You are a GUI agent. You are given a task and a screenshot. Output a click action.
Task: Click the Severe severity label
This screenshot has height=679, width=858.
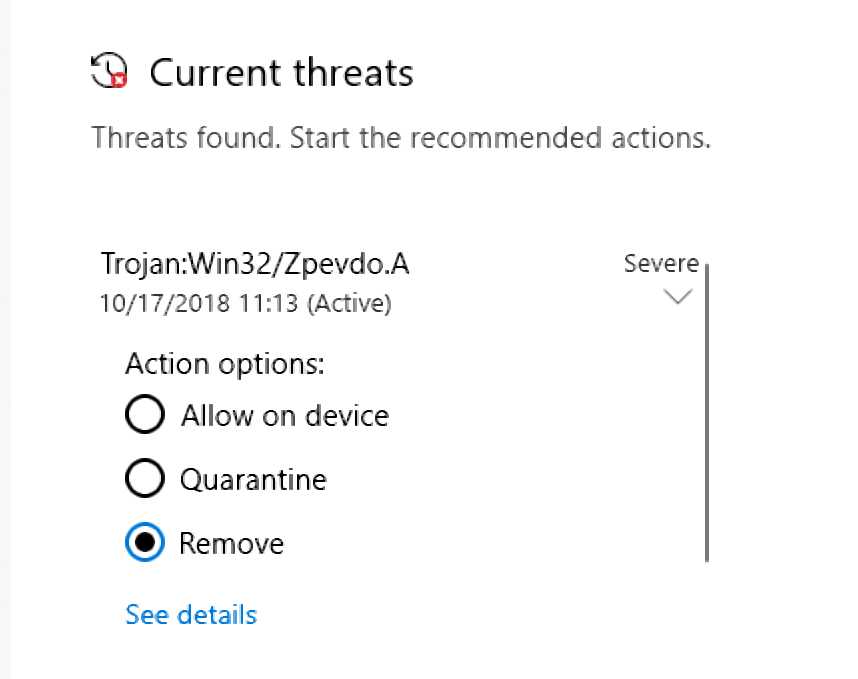pos(660,263)
